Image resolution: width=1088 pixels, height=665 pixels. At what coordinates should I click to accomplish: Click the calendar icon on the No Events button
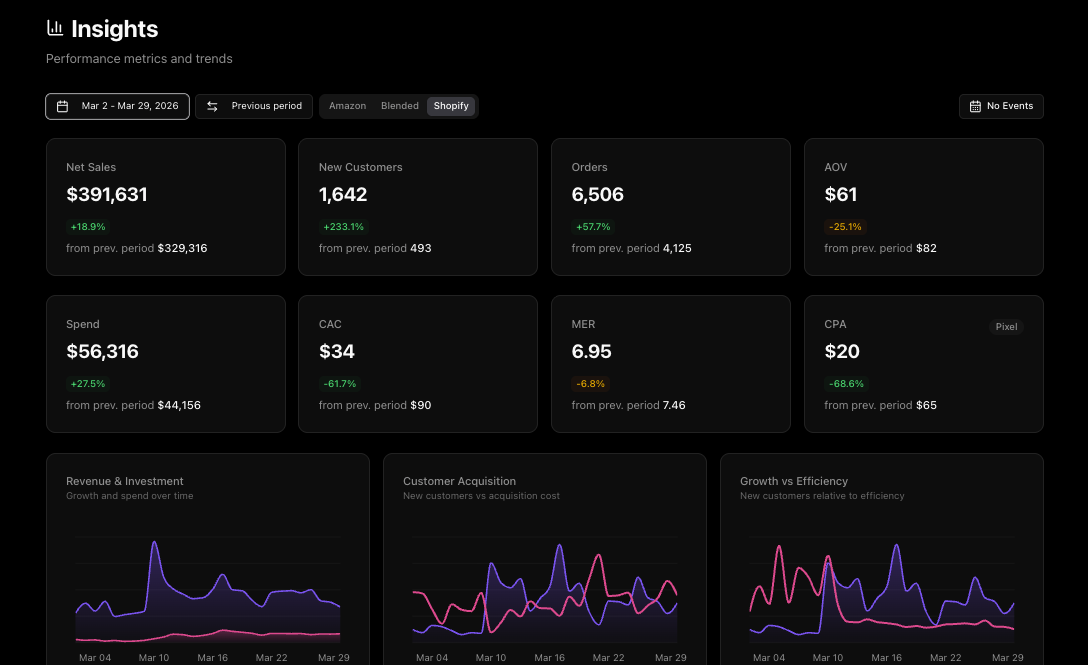click(x=975, y=105)
